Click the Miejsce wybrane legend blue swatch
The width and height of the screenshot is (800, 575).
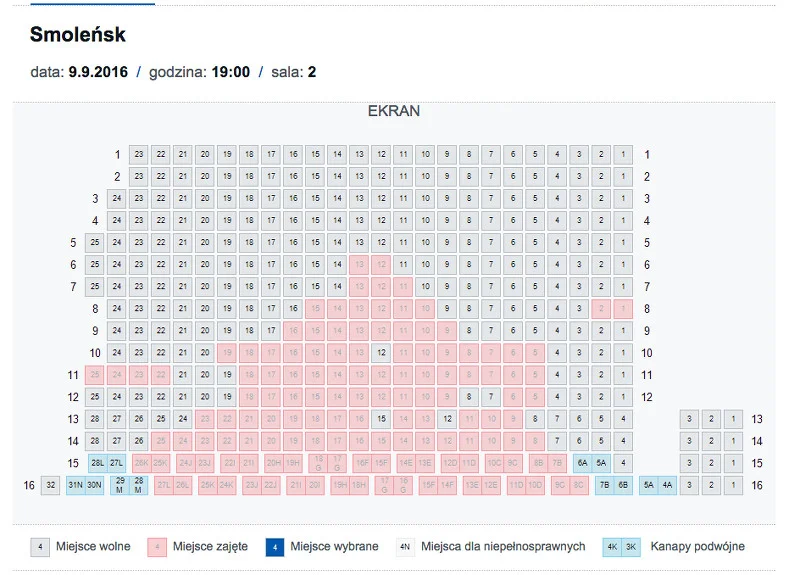tap(275, 547)
